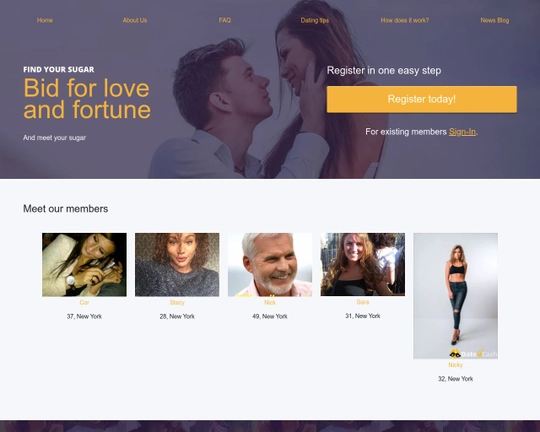This screenshot has width=540, height=432.
Task: Click the Nick member name link
Action: click(x=270, y=302)
